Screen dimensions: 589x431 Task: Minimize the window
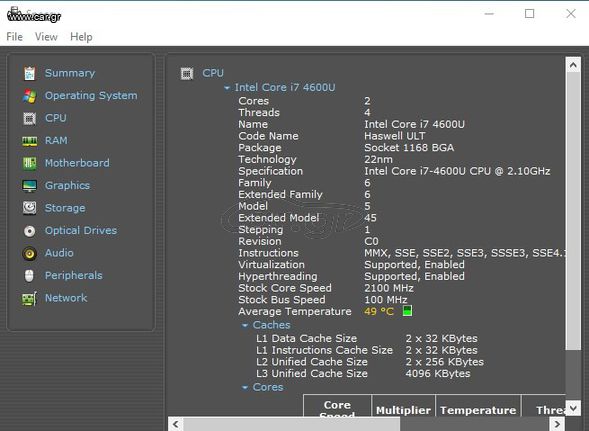[x=489, y=14]
